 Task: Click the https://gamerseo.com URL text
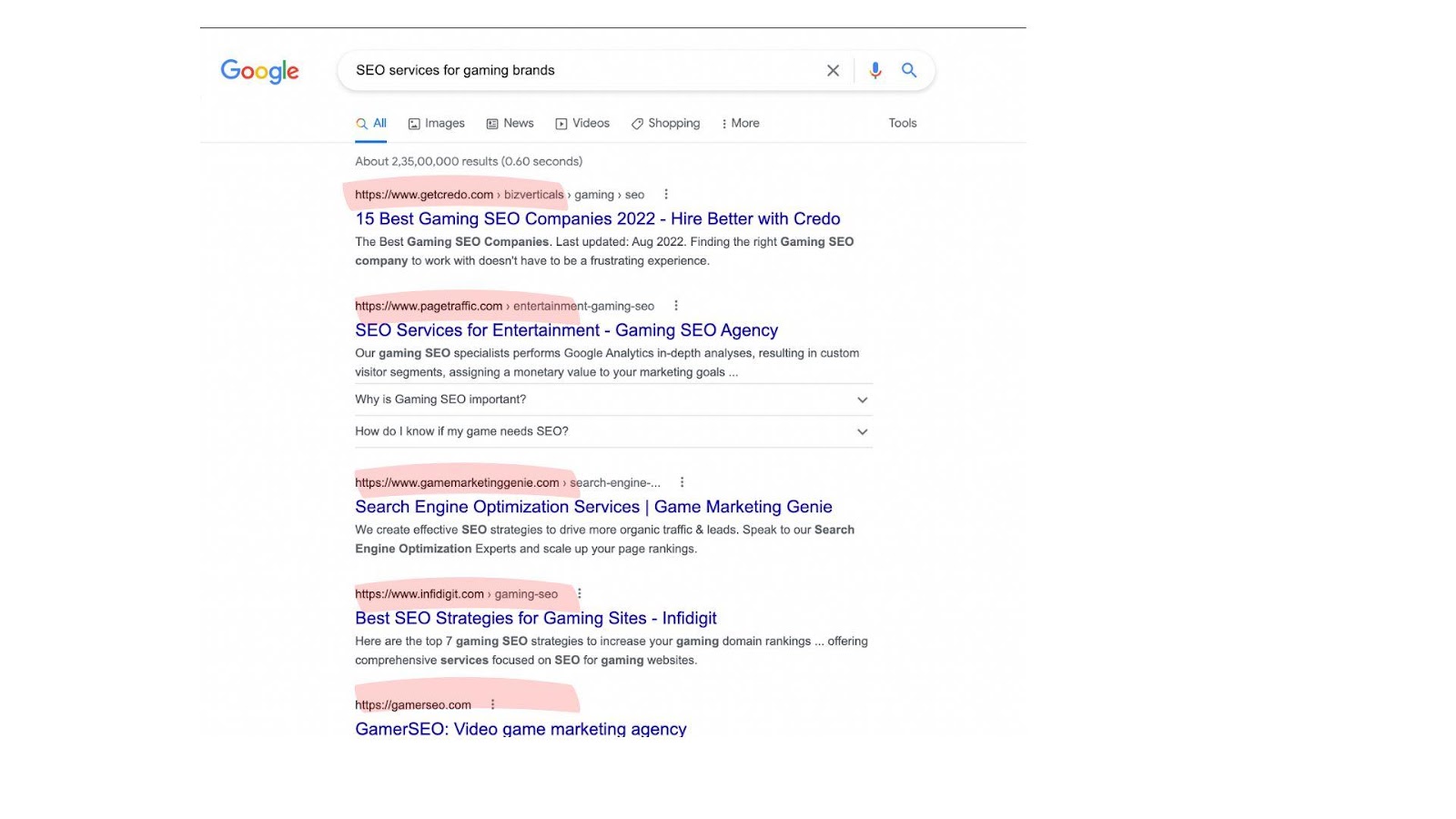(413, 705)
